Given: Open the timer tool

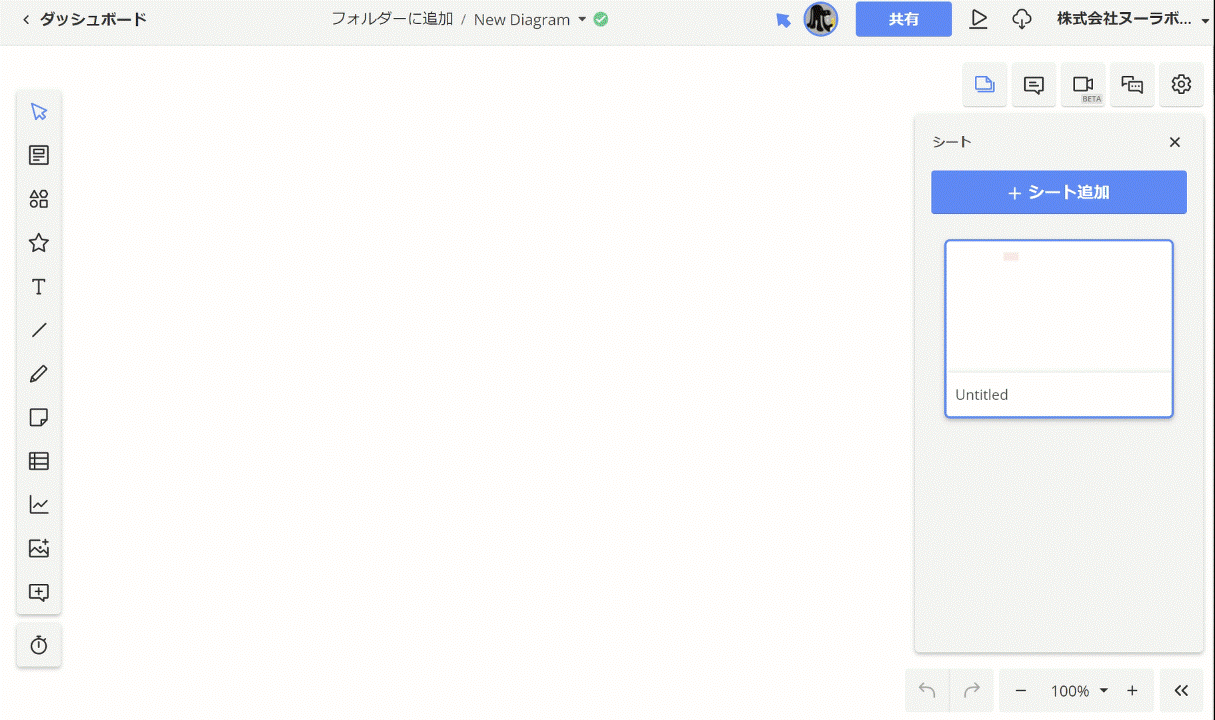Looking at the screenshot, I should click(39, 645).
